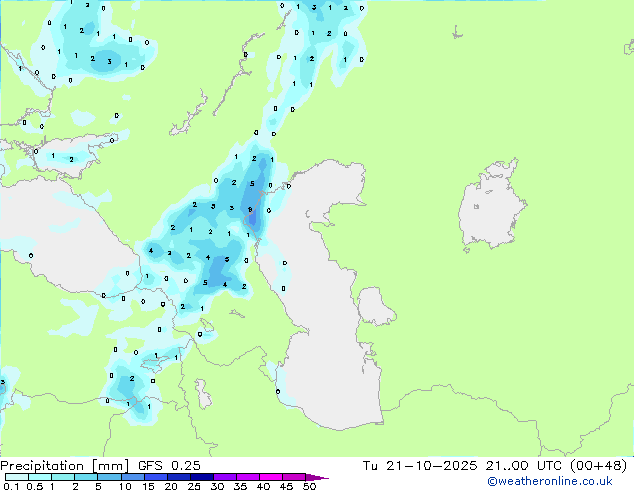The width and height of the screenshot is (634, 490).
Task: Click the 25–30 mm navy legend swatch
Action: point(202,477)
